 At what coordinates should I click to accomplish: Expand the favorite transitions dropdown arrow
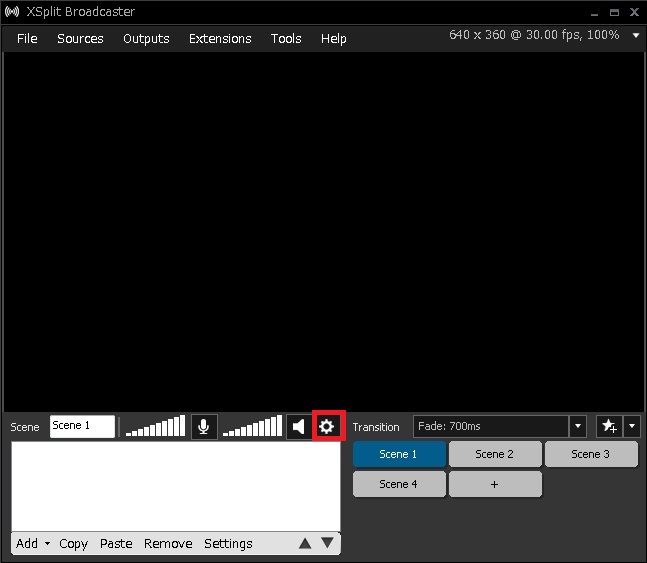tap(632, 426)
